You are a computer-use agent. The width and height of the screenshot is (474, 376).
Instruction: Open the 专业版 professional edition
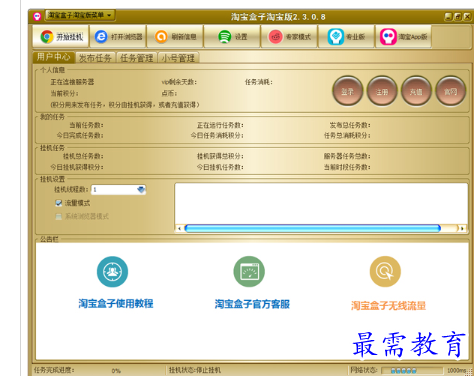pyautogui.click(x=346, y=36)
